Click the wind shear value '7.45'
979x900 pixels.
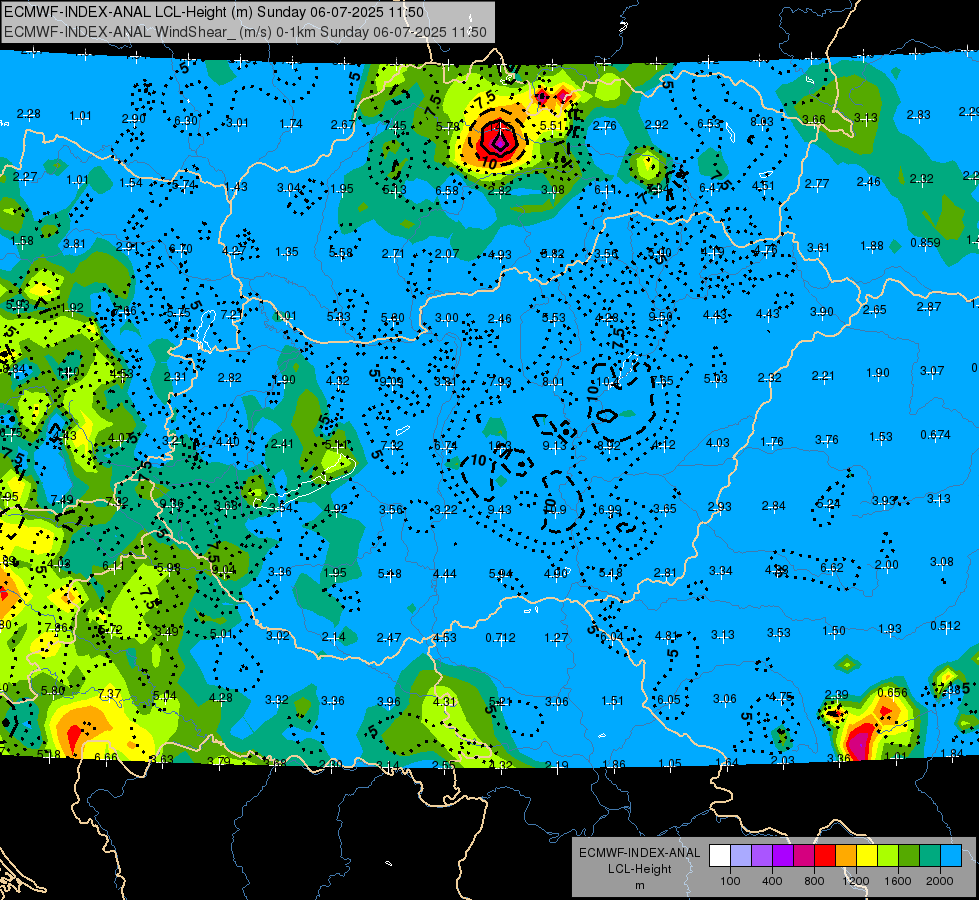tap(395, 126)
